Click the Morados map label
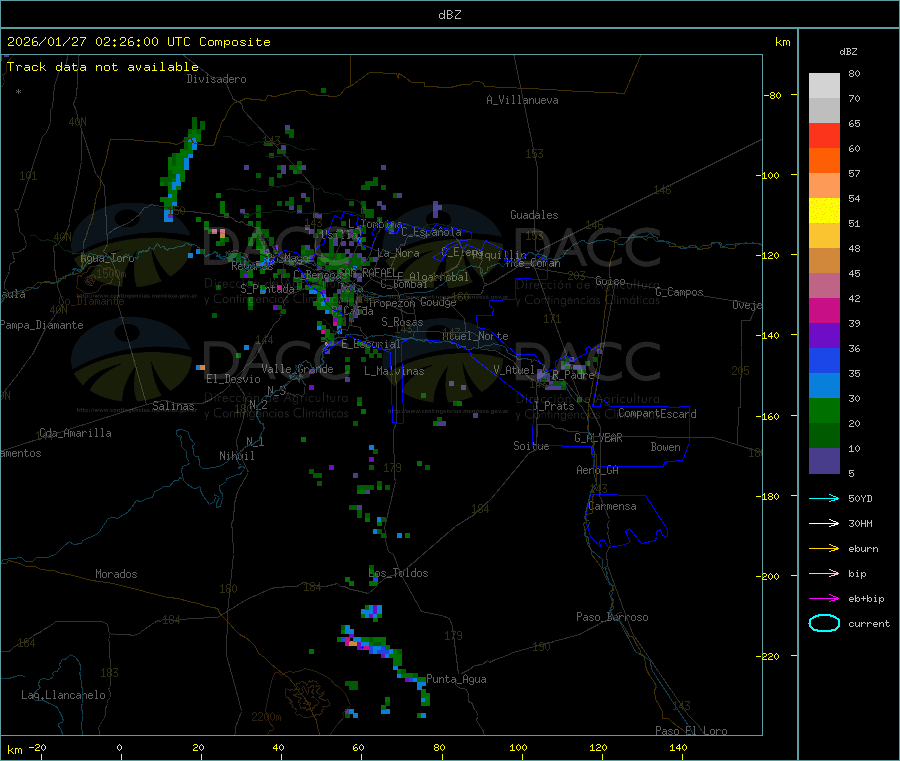Screen dimensions: 900x761 click(x=116, y=574)
